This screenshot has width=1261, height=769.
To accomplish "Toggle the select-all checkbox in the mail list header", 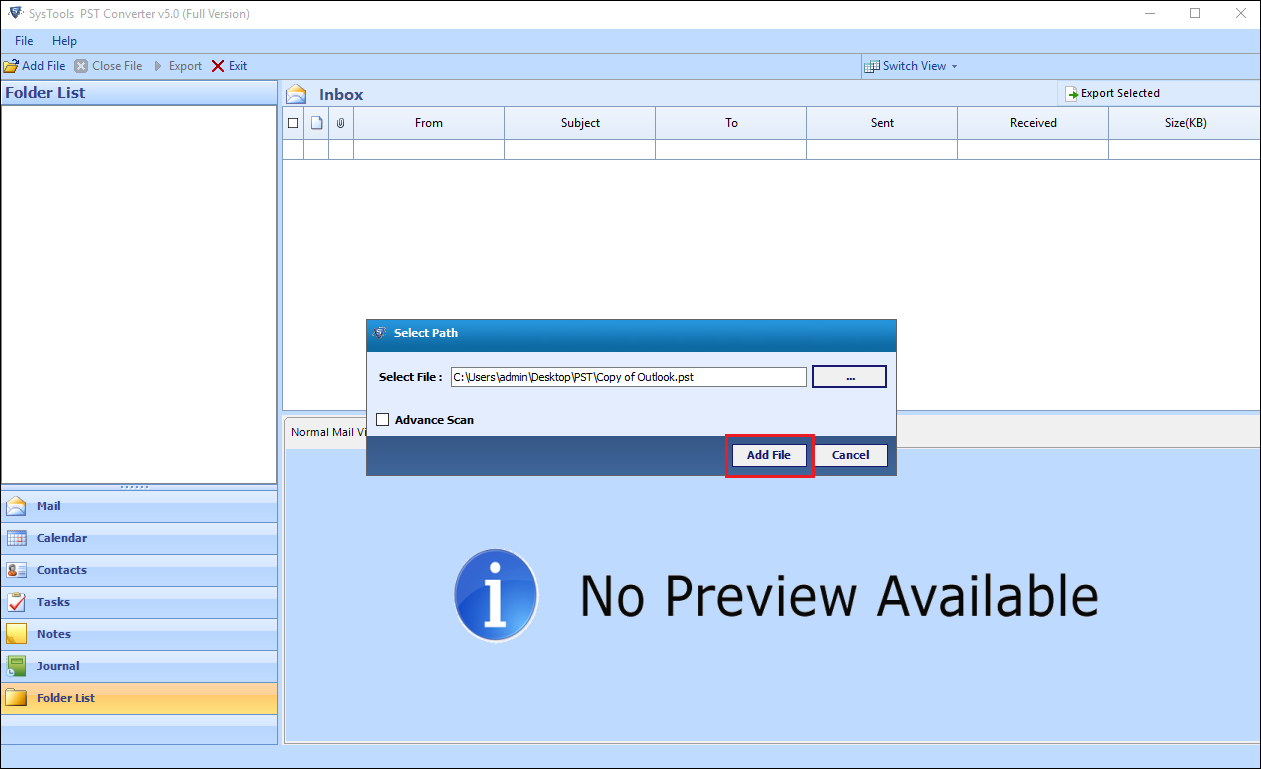I will tap(293, 123).
